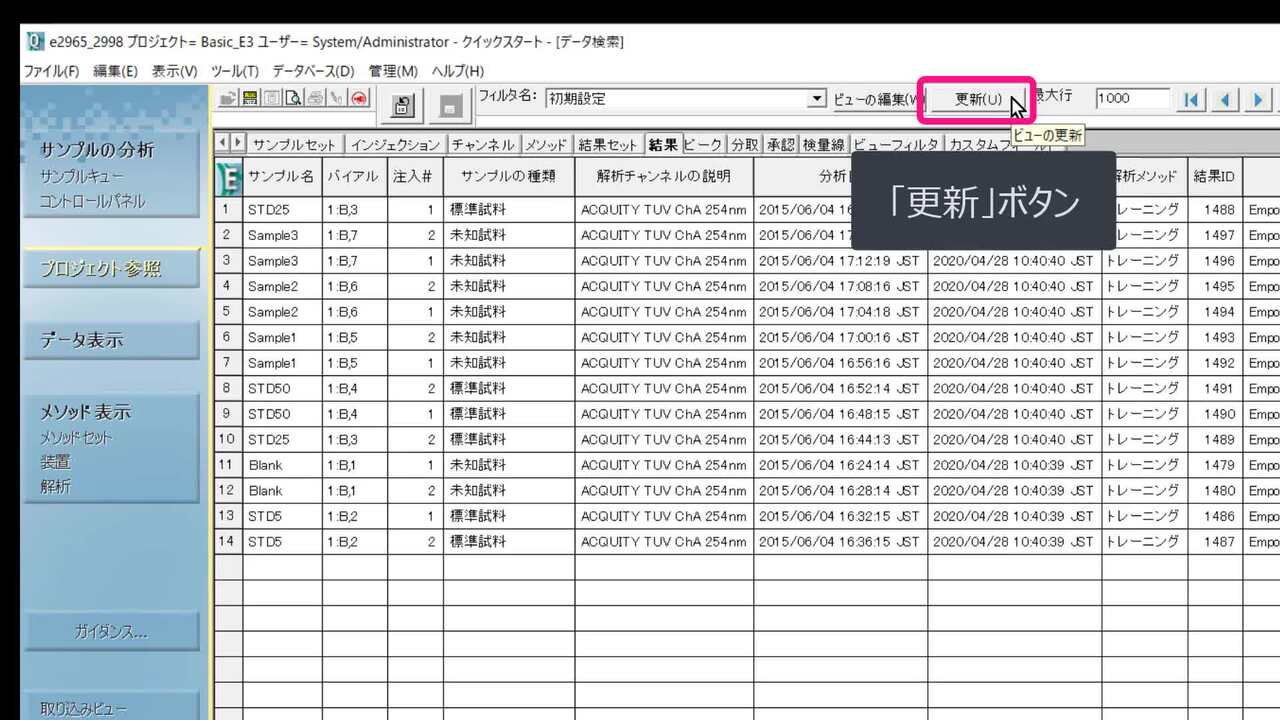
Task: Expand the フィルタ名 dropdown arrow
Action: (x=818, y=98)
